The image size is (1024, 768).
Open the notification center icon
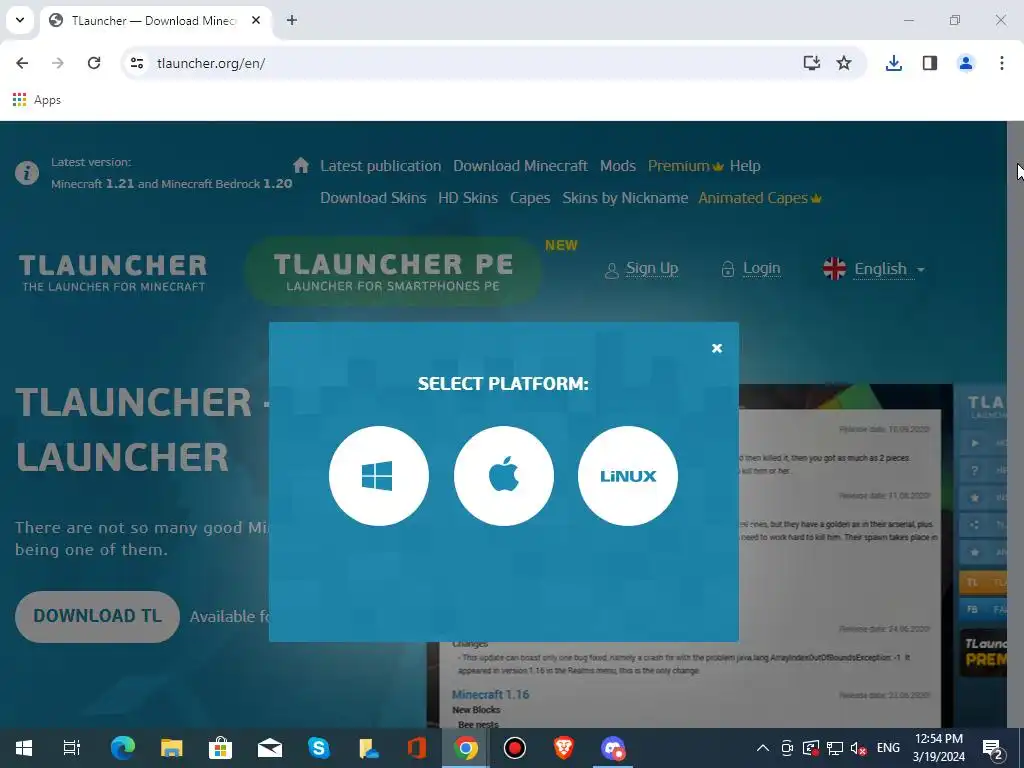(993, 748)
